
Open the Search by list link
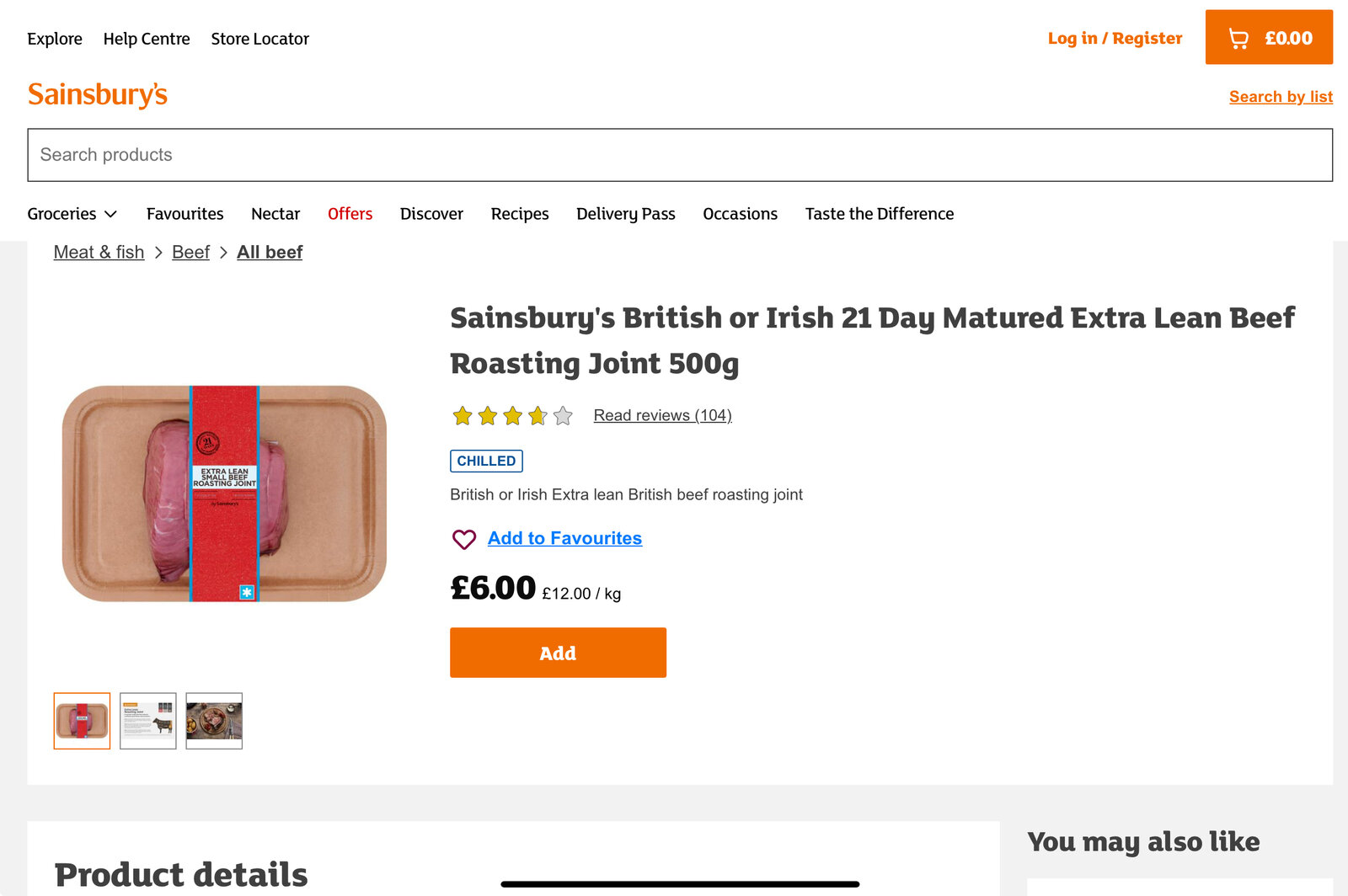[1281, 97]
